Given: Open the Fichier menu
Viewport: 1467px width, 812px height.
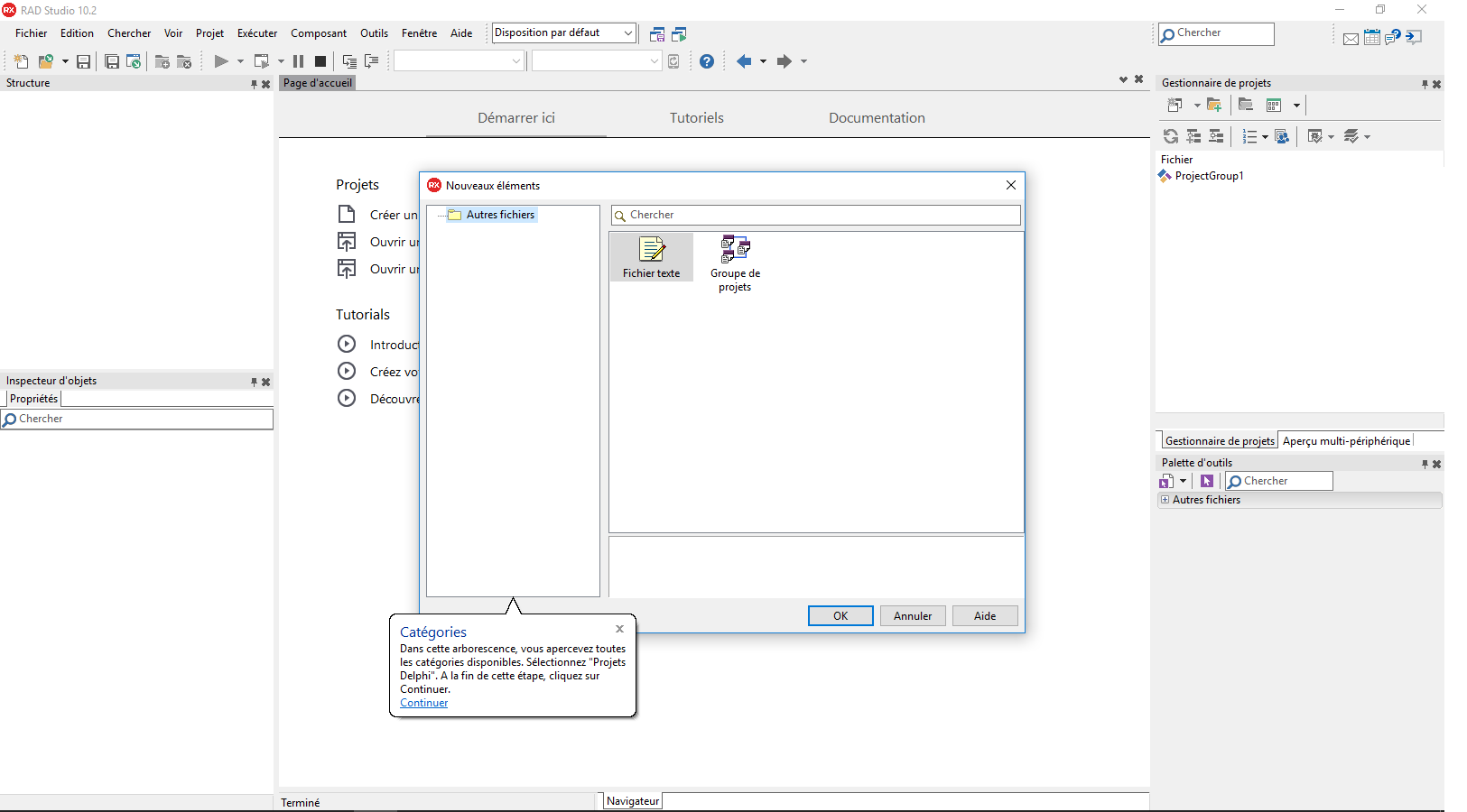Looking at the screenshot, I should pos(32,33).
